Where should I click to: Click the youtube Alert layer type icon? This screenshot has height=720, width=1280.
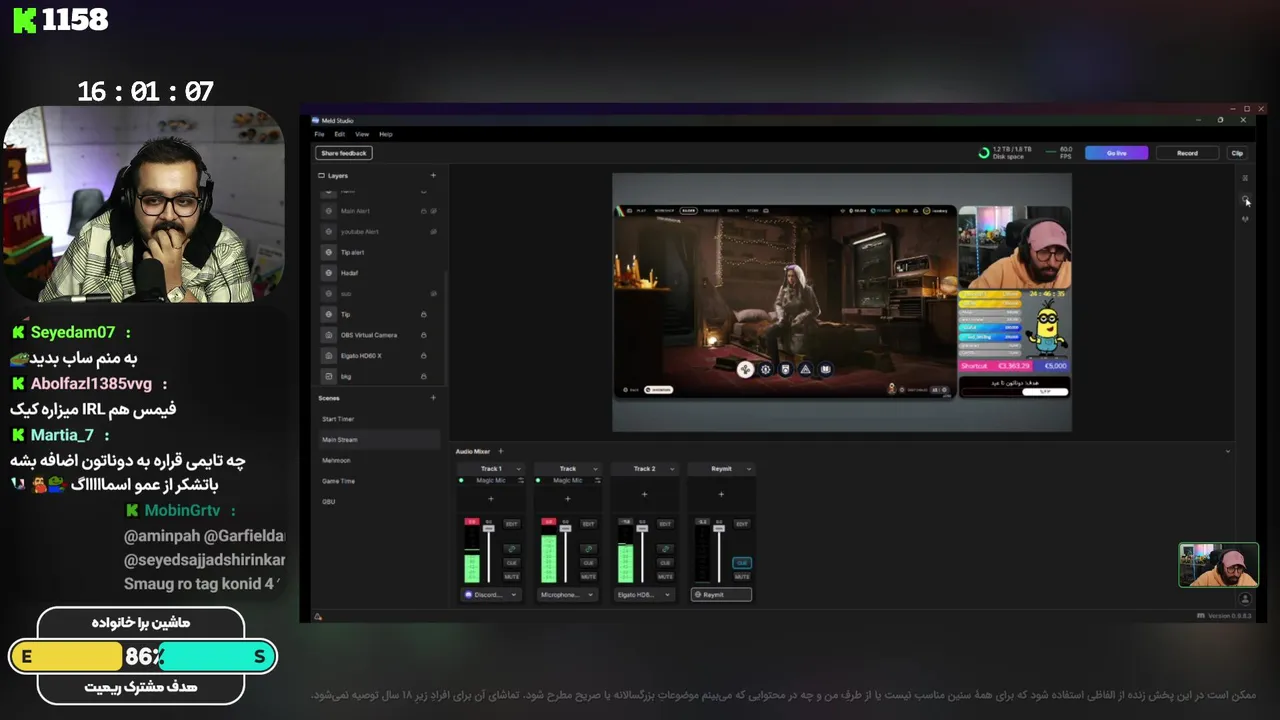329,231
